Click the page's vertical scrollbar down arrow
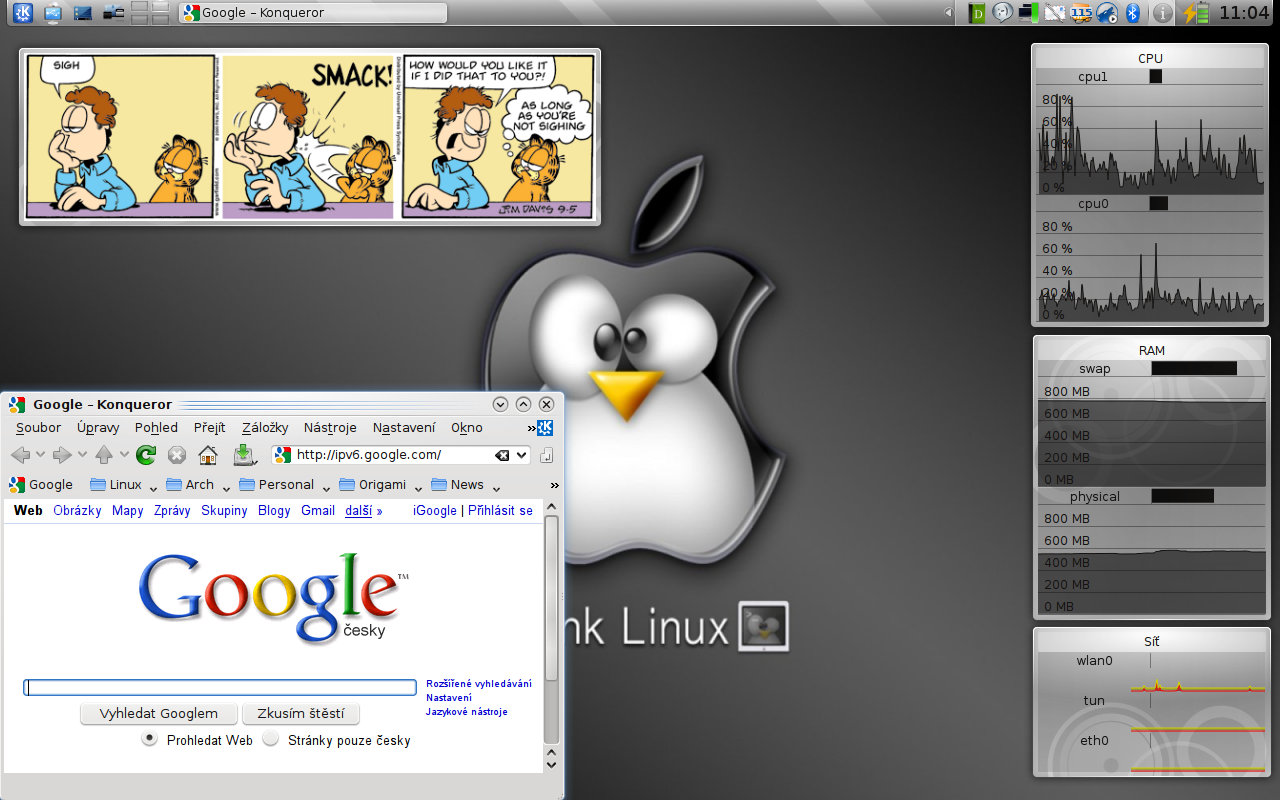The width and height of the screenshot is (1280, 800). coord(551,764)
